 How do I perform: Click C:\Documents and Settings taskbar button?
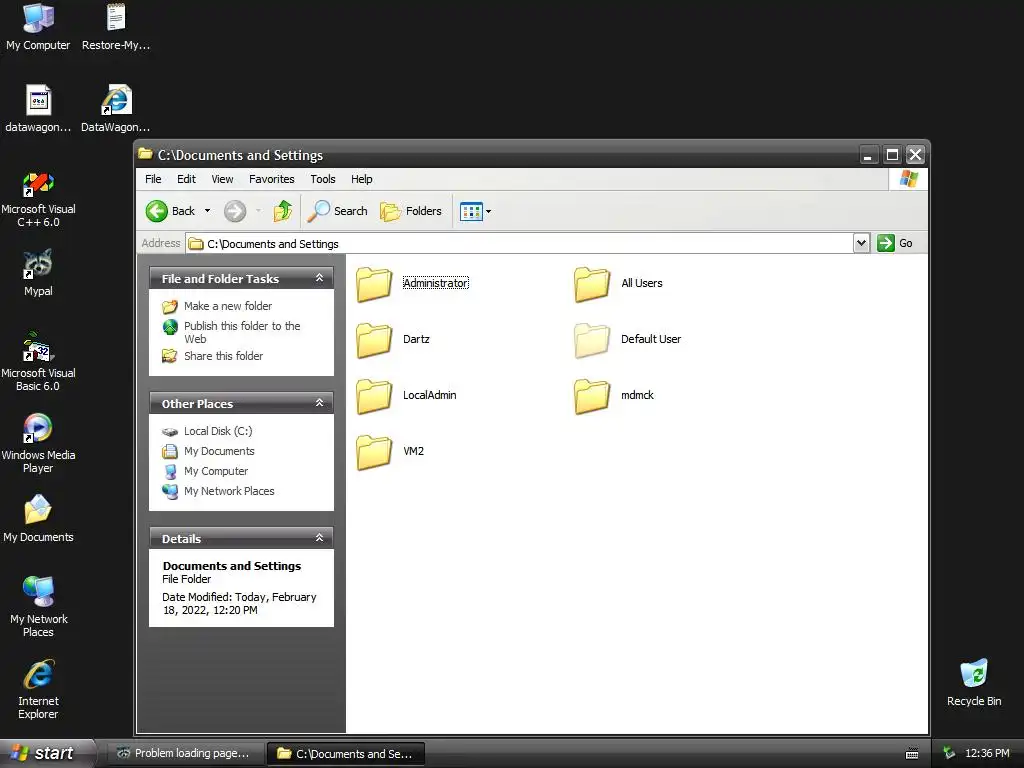(x=346, y=754)
